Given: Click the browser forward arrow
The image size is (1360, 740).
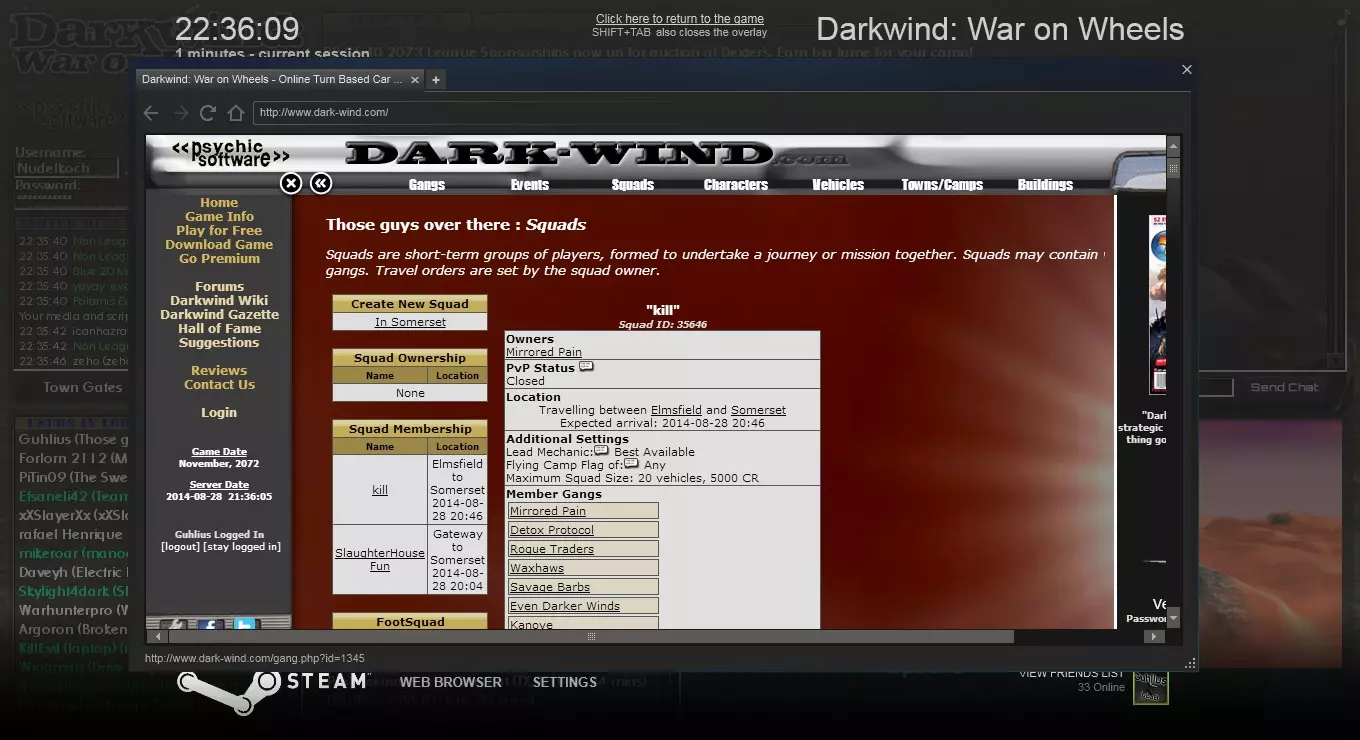Looking at the screenshot, I should pos(180,113).
